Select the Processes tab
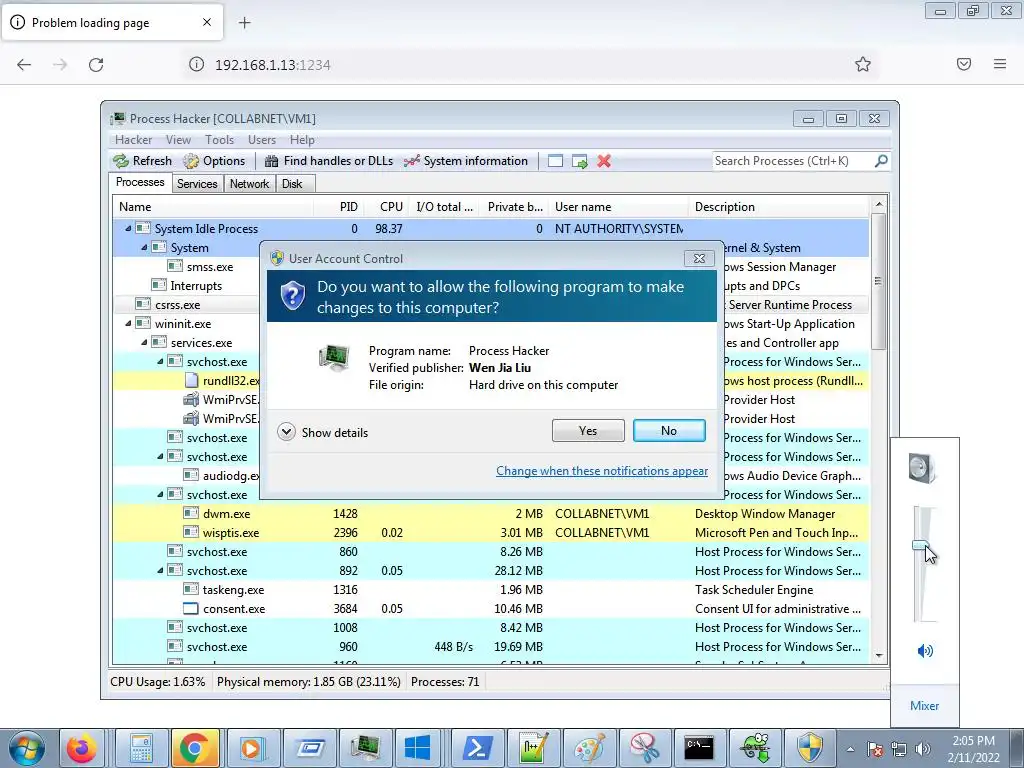Screen dimensions: 1024x768 140,182
